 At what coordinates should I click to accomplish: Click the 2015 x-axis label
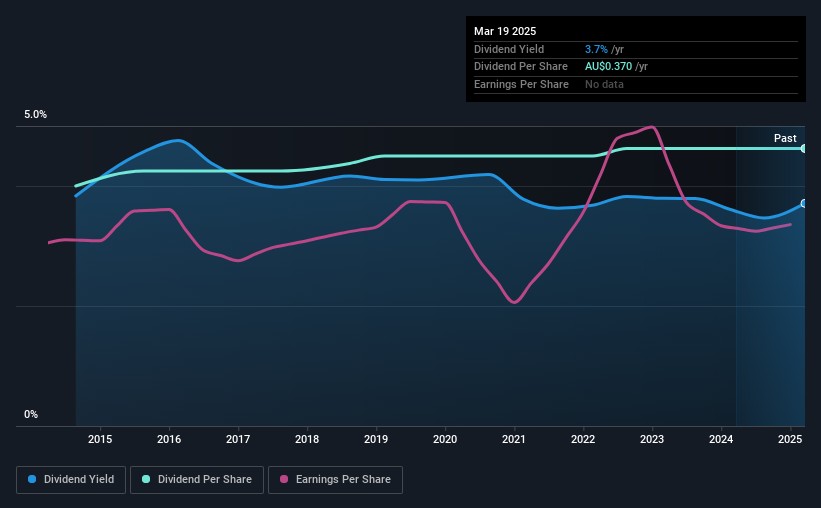[100, 439]
